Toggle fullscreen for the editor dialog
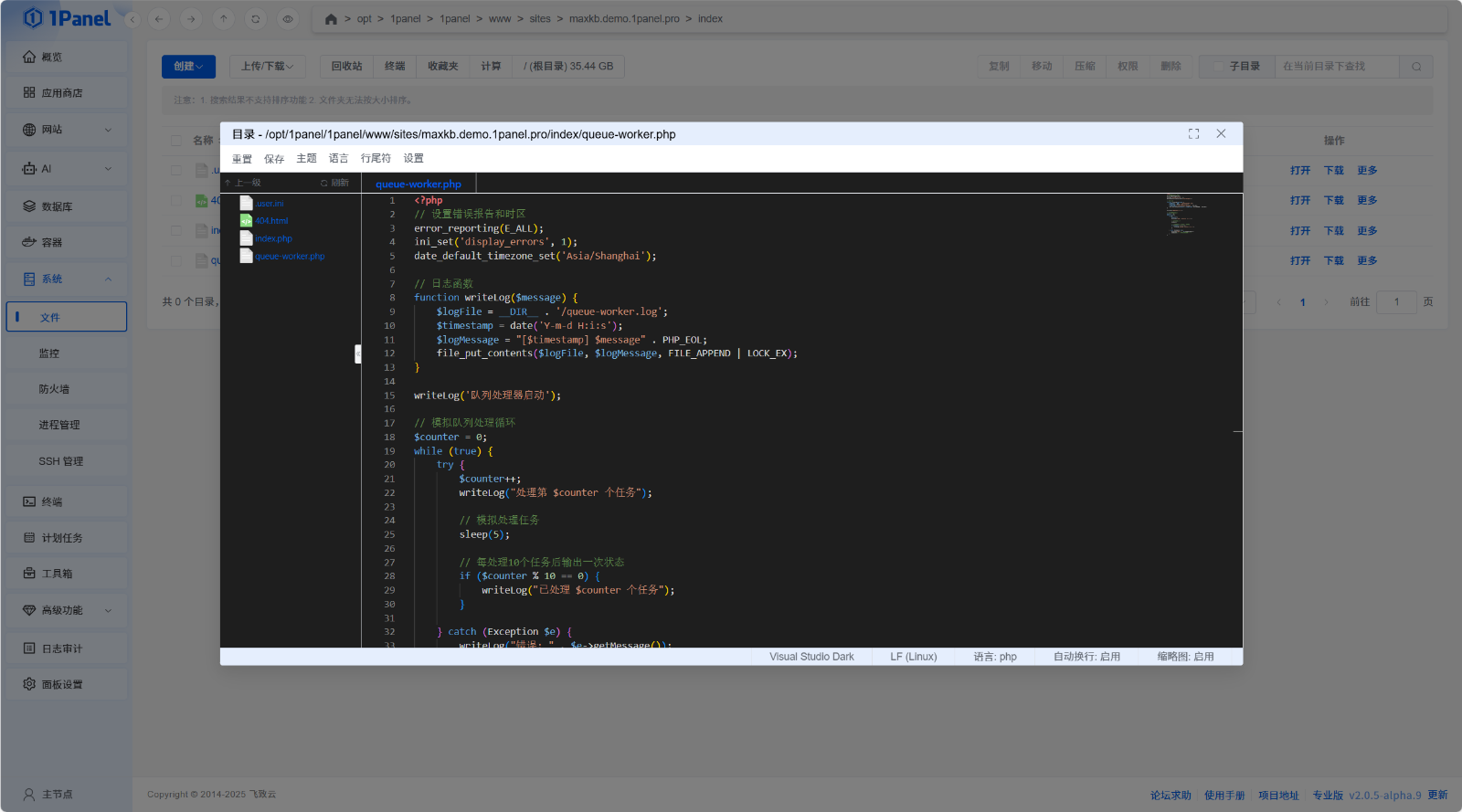Screen dimensions: 1462x812 click(x=1193, y=133)
